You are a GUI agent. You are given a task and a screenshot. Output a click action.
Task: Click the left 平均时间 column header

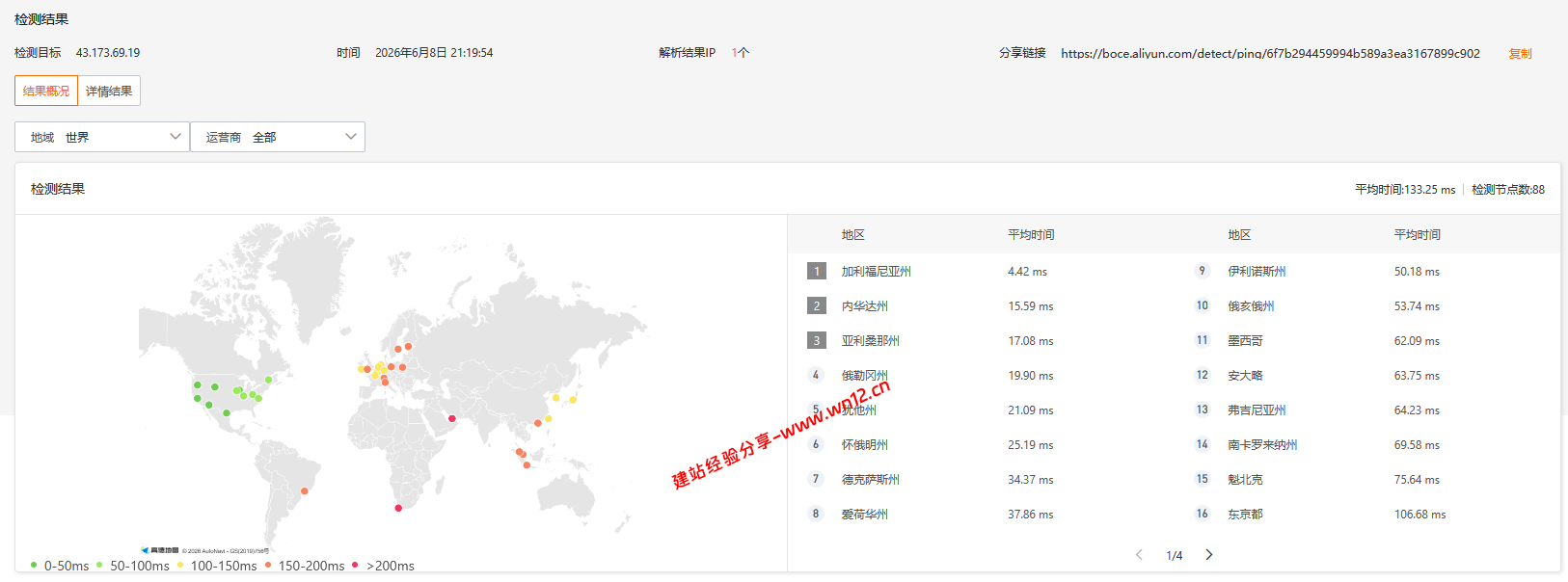pyautogui.click(x=1031, y=235)
